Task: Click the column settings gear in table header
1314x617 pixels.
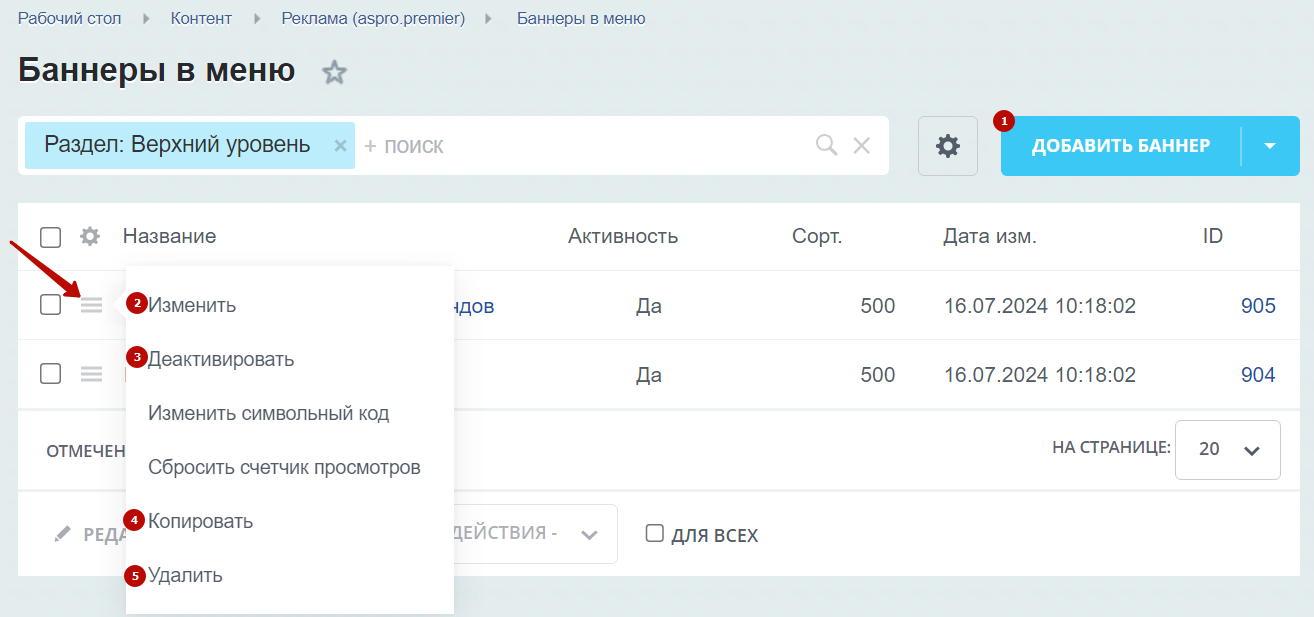Action: click(x=90, y=237)
